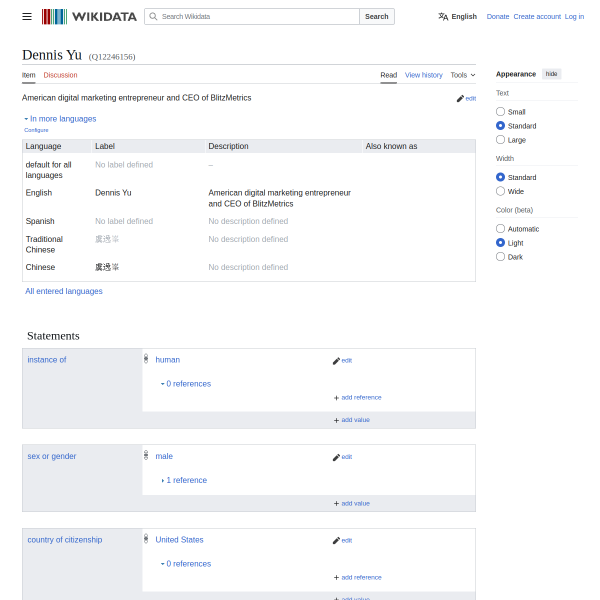Click the rank icon beside male
The image size is (600, 600).
click(146, 455)
